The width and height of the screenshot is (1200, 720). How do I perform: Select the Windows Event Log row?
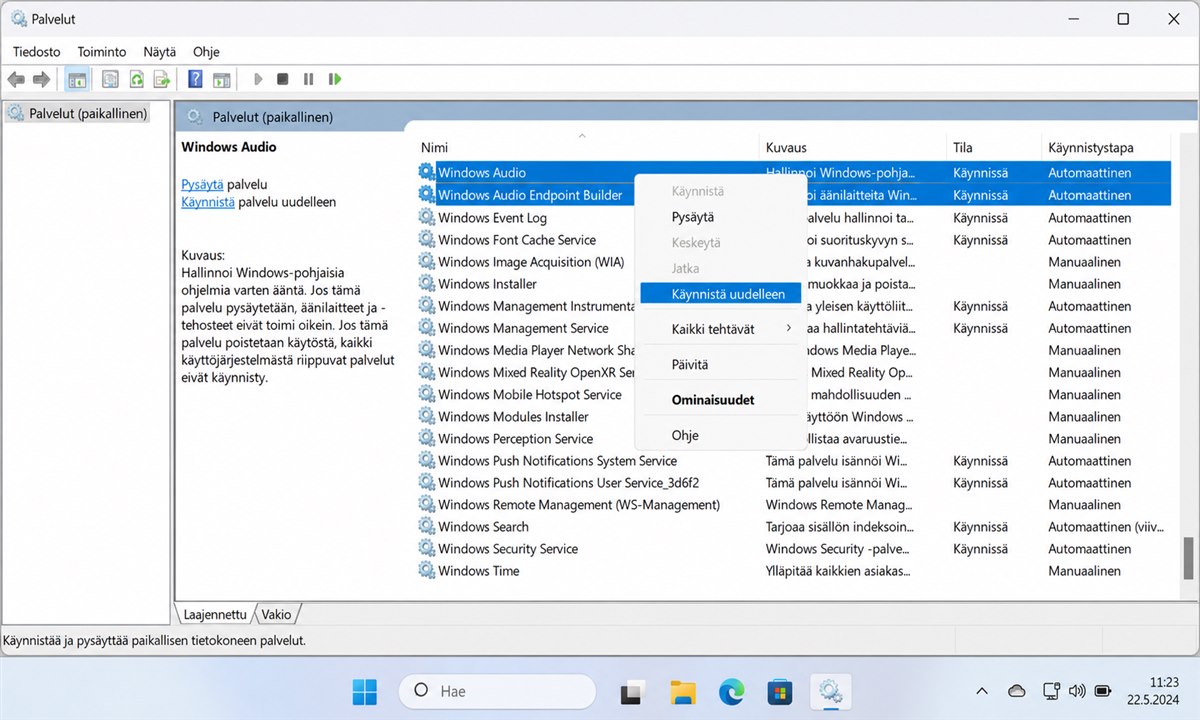pos(794,218)
